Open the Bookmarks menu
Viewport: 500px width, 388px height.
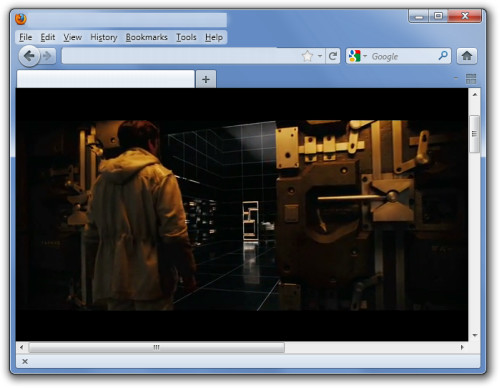pos(147,37)
